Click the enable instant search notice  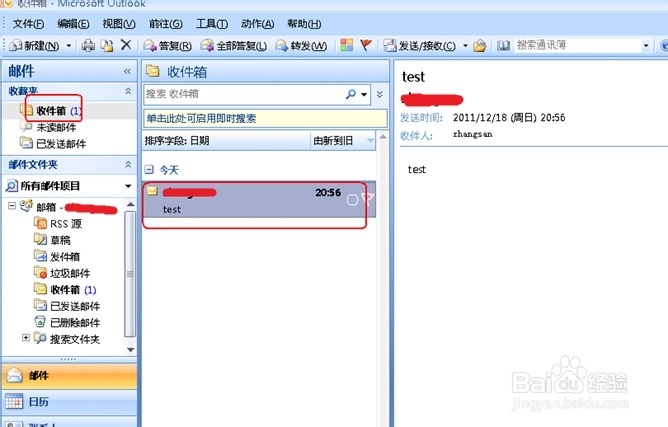click(x=265, y=118)
